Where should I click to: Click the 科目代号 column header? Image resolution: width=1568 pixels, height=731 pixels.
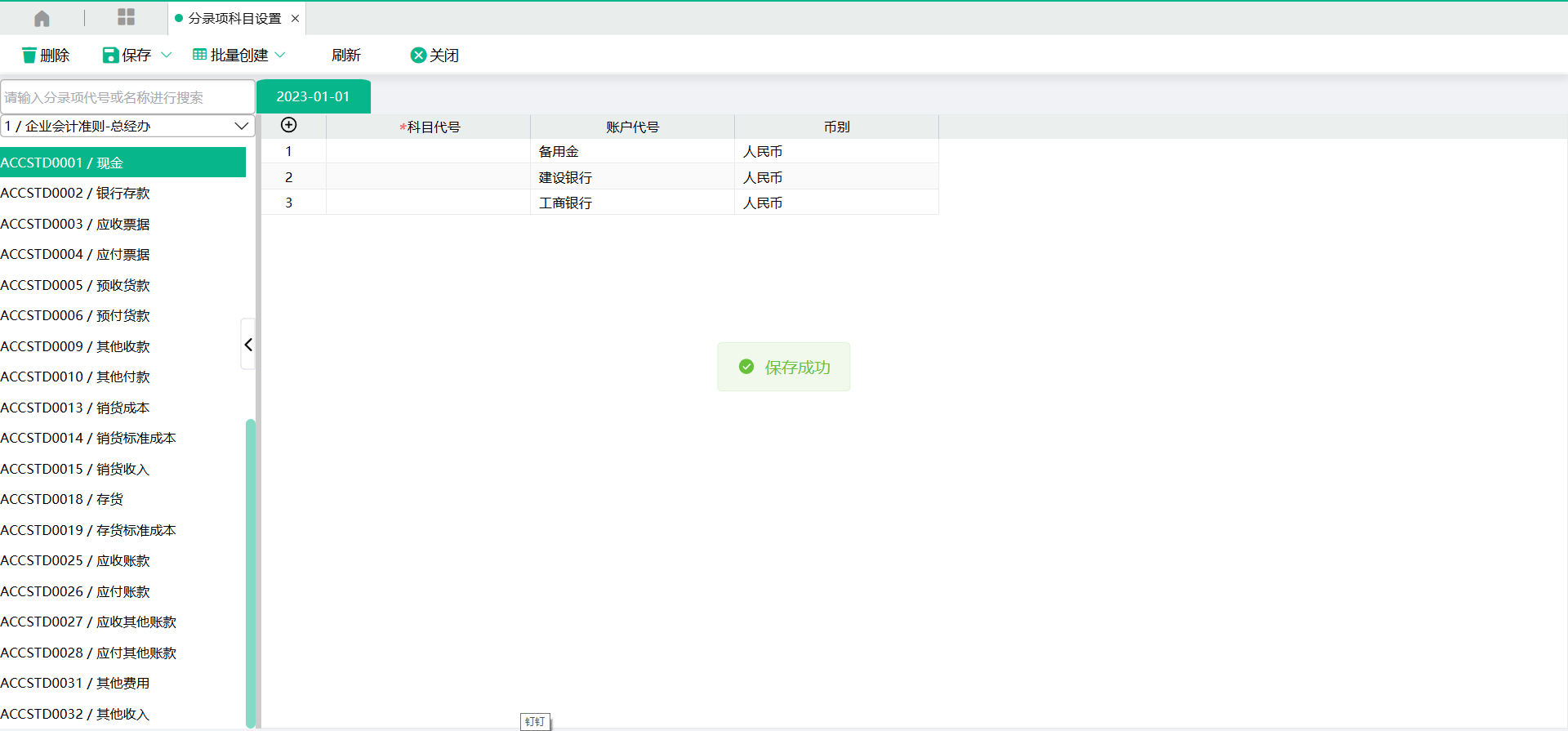[x=429, y=127]
